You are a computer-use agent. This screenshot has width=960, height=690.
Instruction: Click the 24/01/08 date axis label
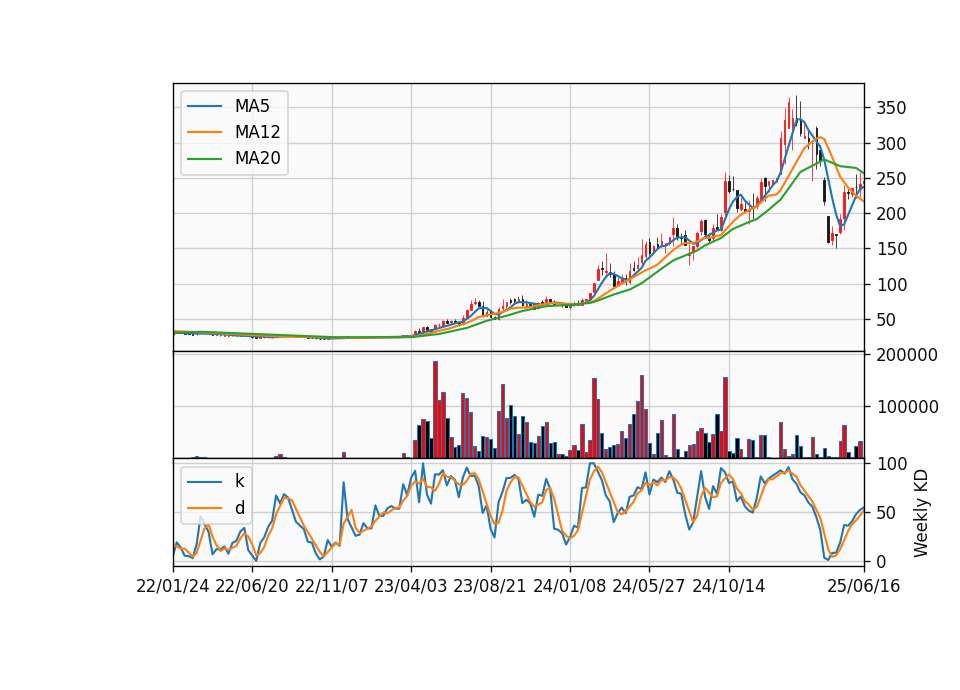pyautogui.click(x=569, y=587)
